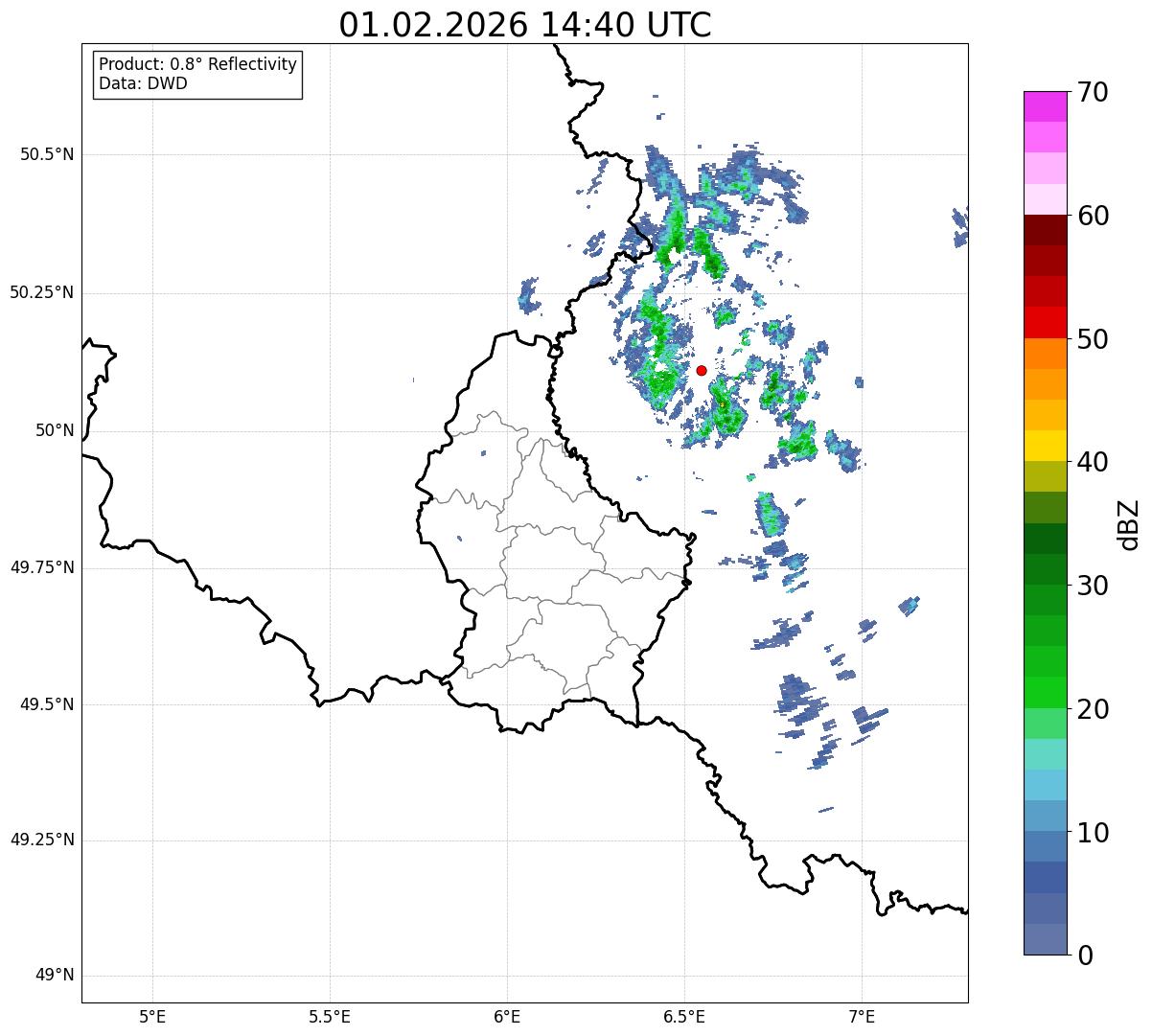Click the 49.25°N latitude tick label

click(x=42, y=840)
